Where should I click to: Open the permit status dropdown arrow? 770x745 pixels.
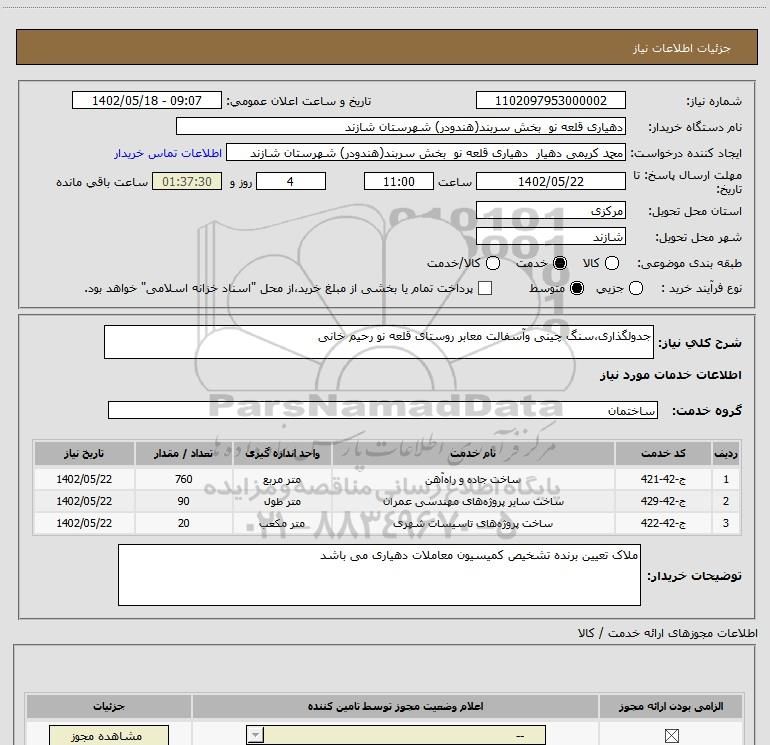pyautogui.click(x=255, y=736)
